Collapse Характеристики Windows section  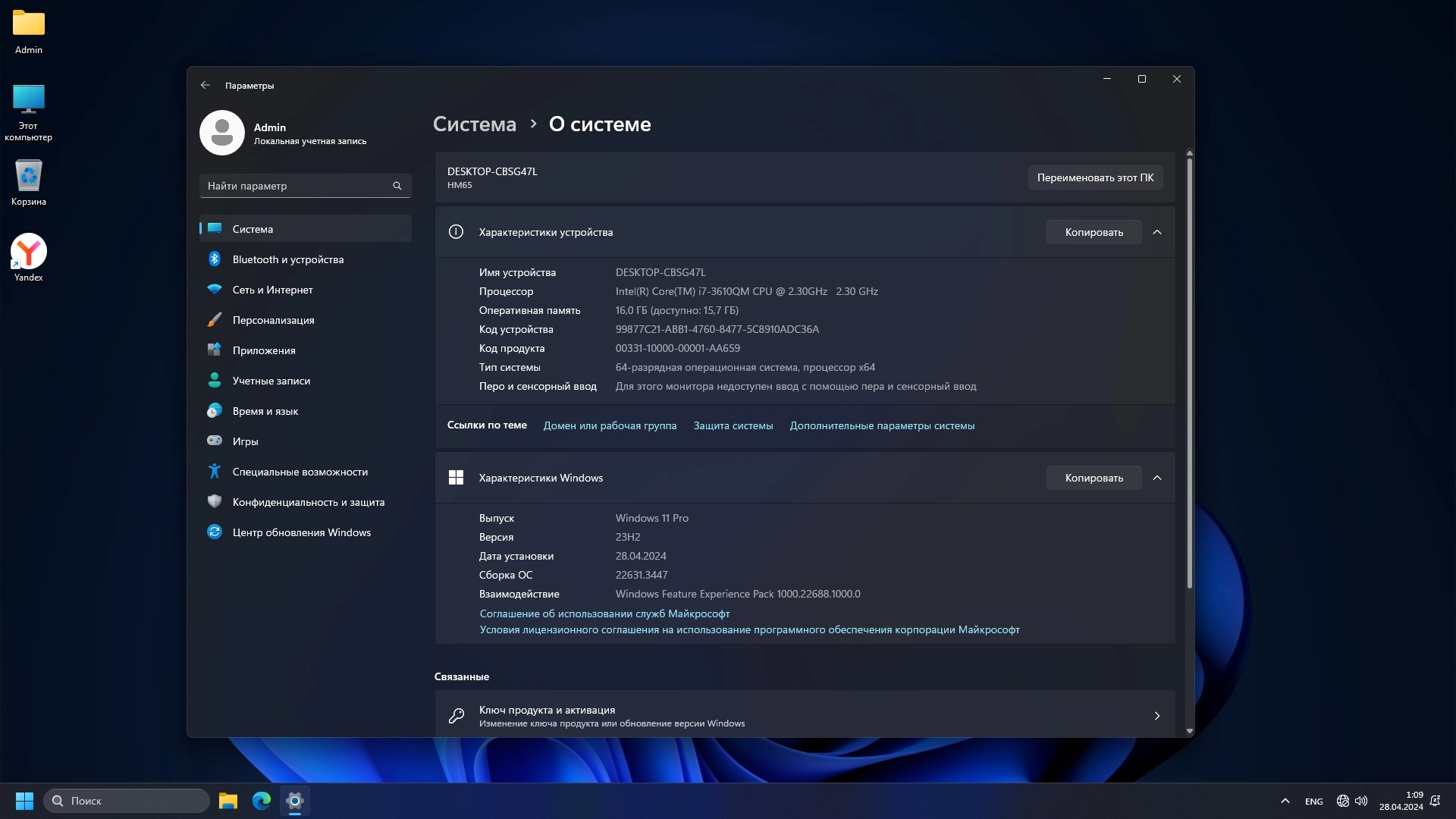[x=1157, y=478]
